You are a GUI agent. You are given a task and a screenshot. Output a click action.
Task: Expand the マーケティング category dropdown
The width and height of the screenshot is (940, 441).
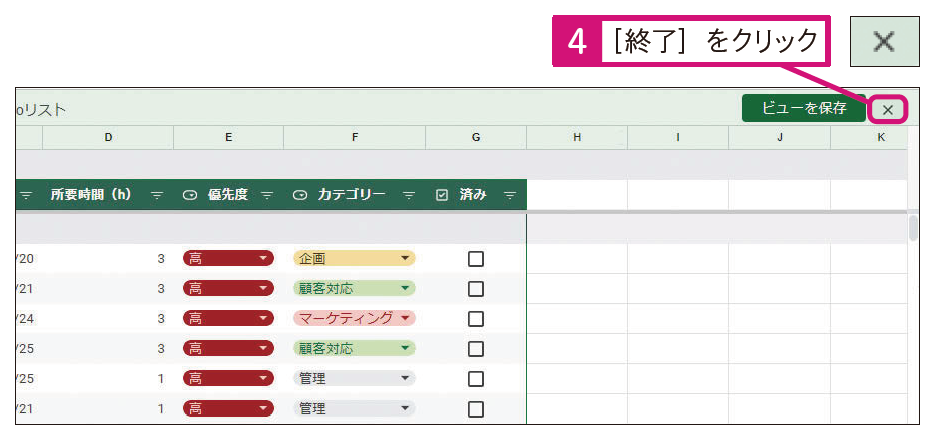[x=354, y=319]
